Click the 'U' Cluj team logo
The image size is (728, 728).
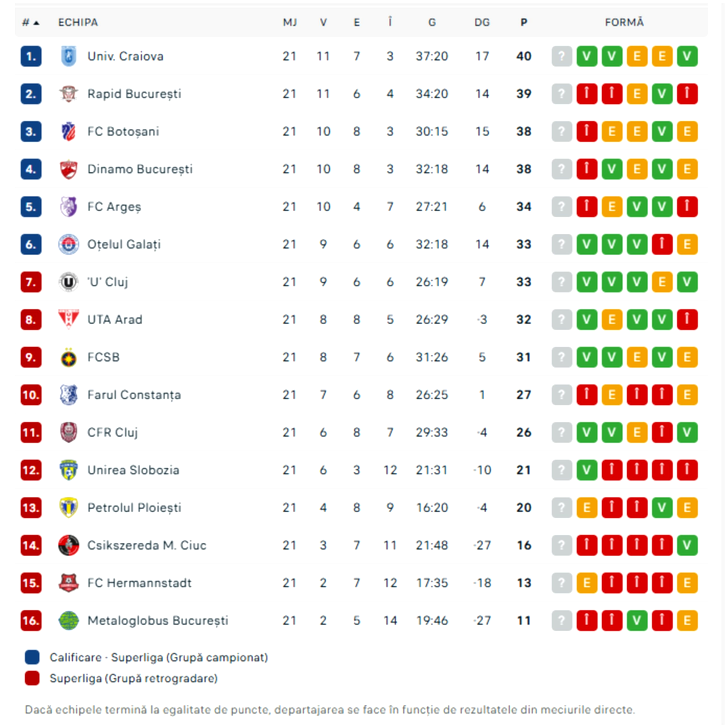click(x=68, y=282)
